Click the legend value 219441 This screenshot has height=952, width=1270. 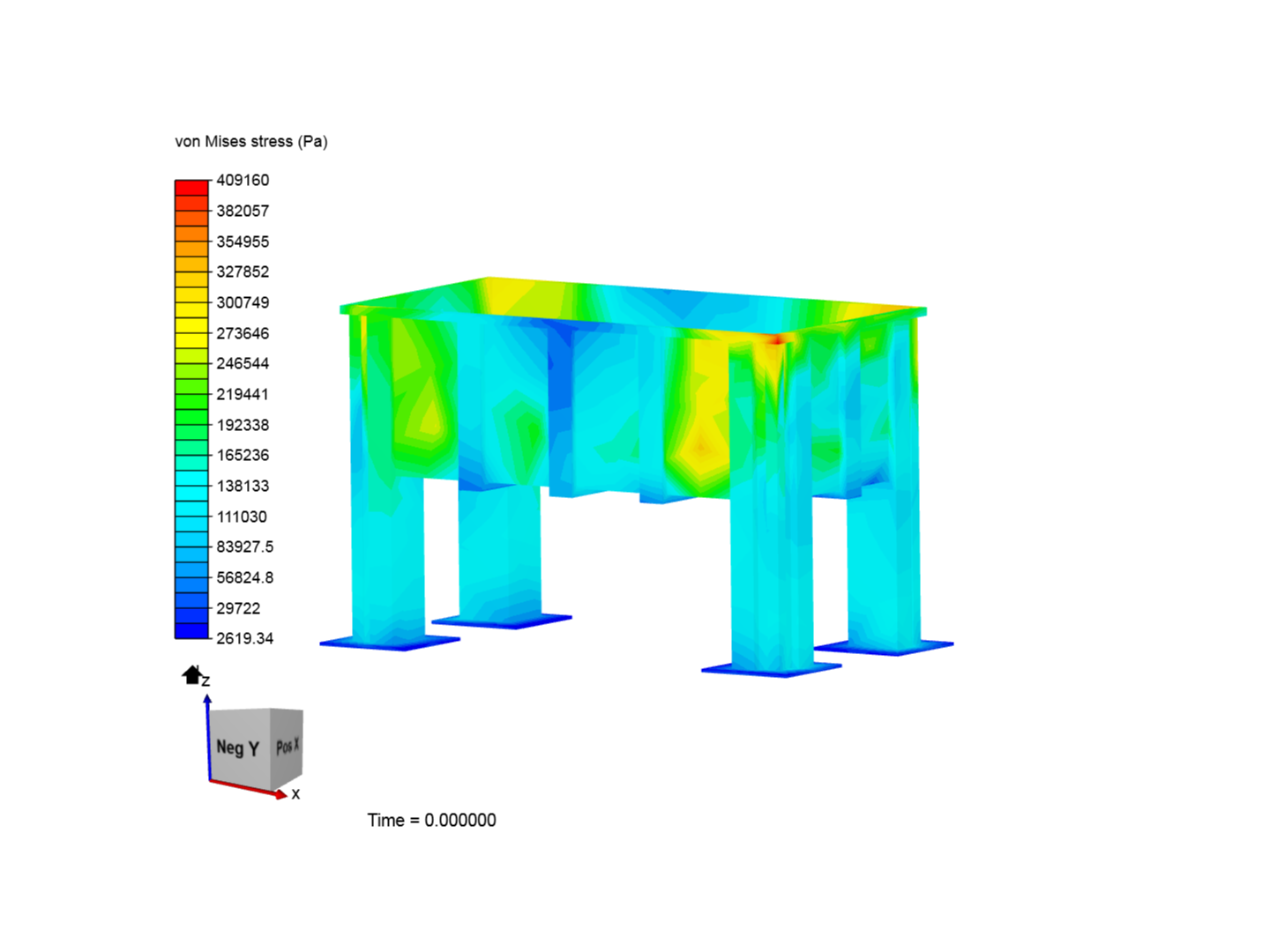coord(243,394)
